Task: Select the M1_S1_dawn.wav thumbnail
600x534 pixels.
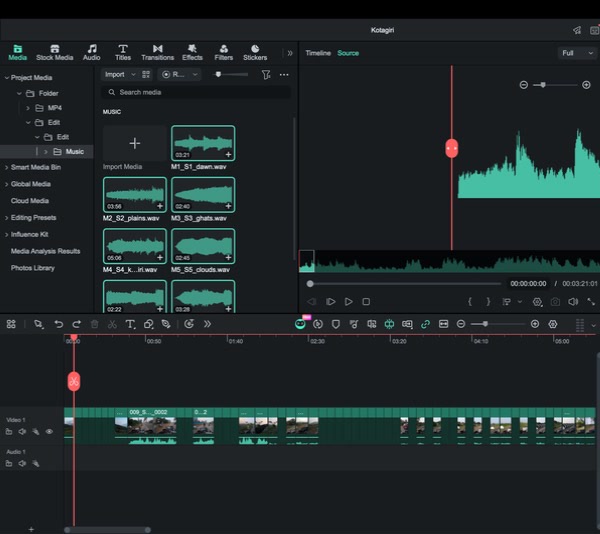Action: click(203, 143)
